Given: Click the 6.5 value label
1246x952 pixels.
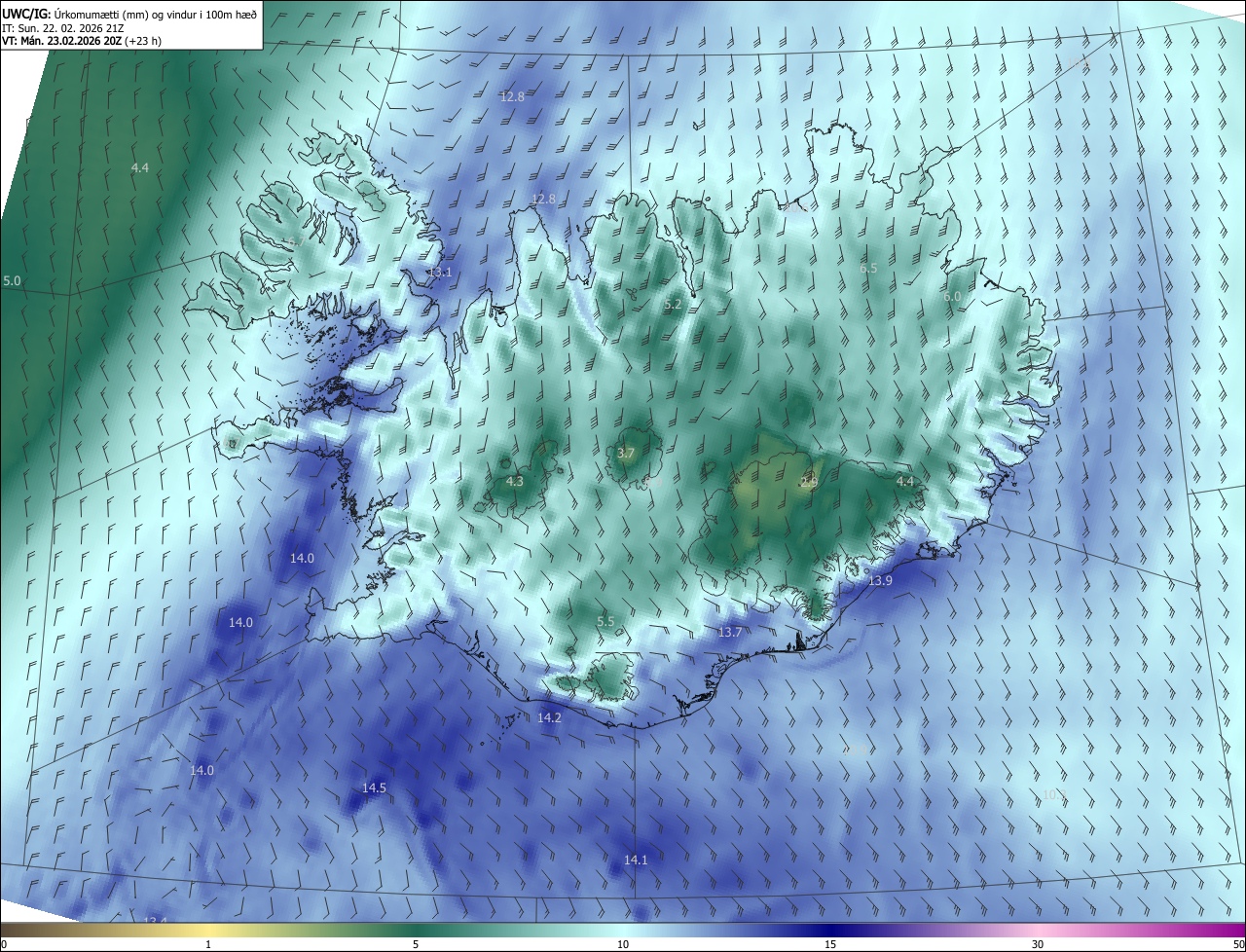Looking at the screenshot, I should point(868,268).
